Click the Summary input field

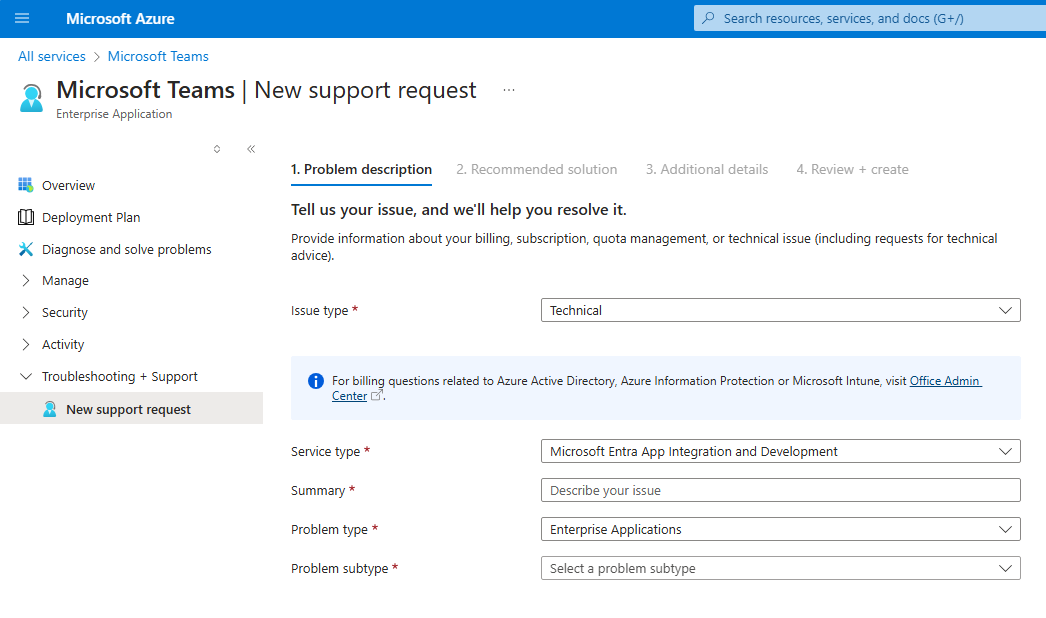(780, 490)
